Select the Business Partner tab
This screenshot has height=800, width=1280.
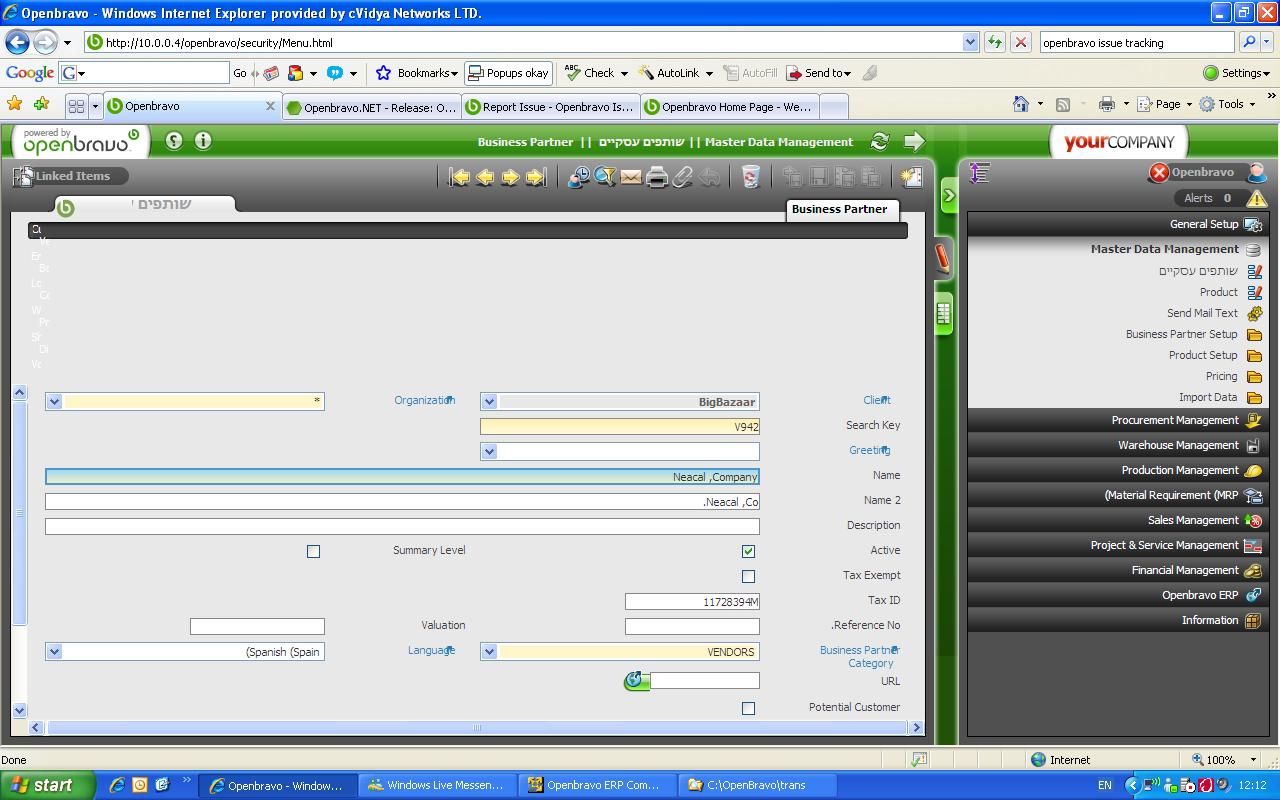pos(839,209)
